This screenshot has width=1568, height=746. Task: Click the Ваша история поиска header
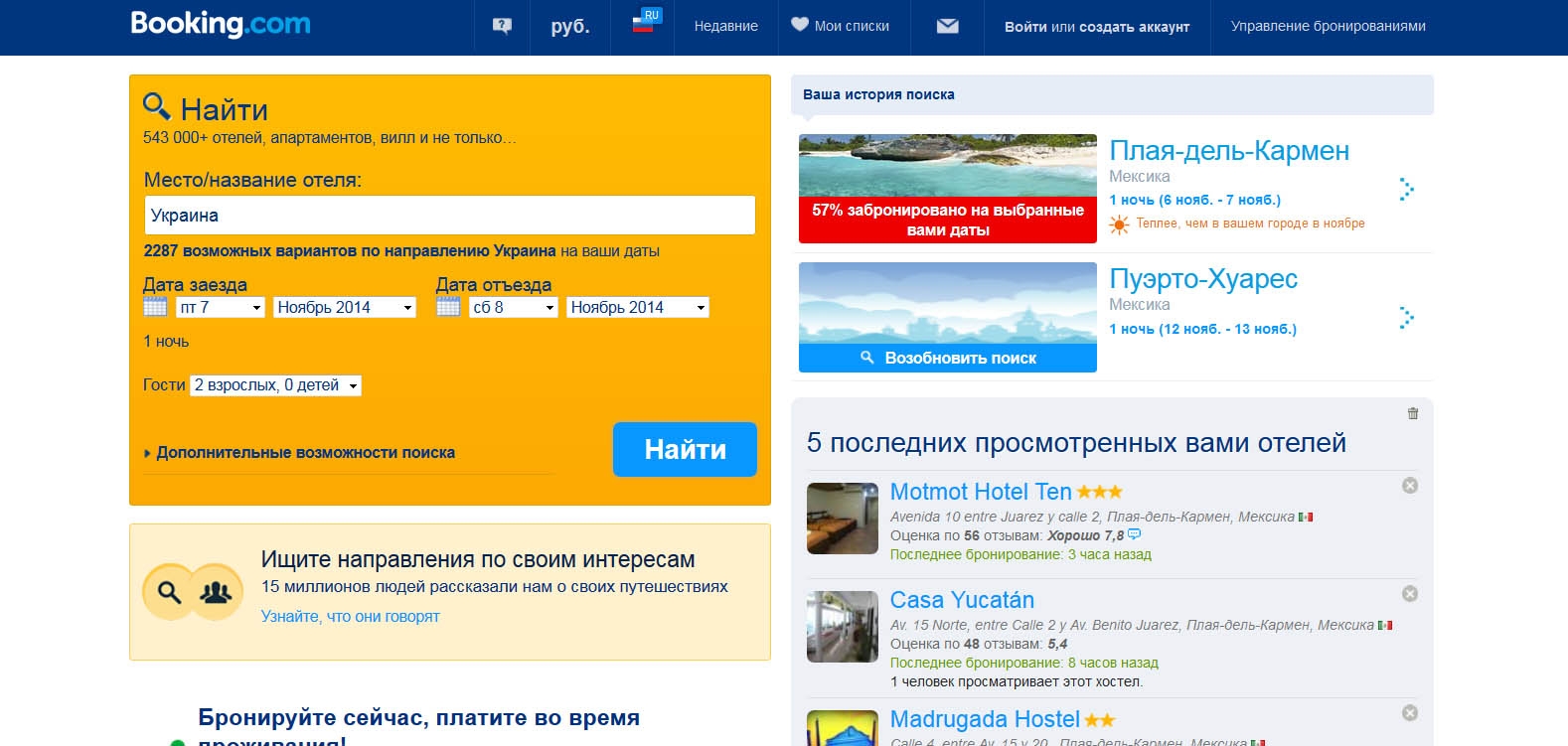1112,94
